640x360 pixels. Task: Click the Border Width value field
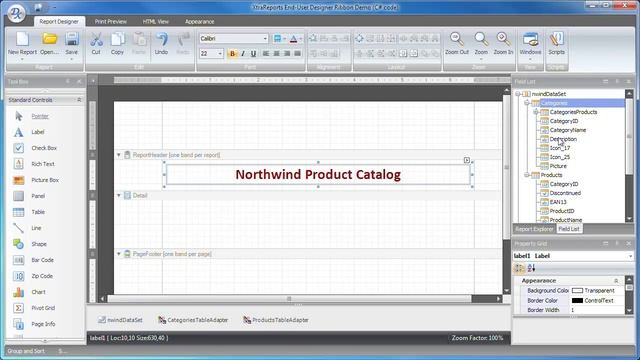tap(597, 310)
